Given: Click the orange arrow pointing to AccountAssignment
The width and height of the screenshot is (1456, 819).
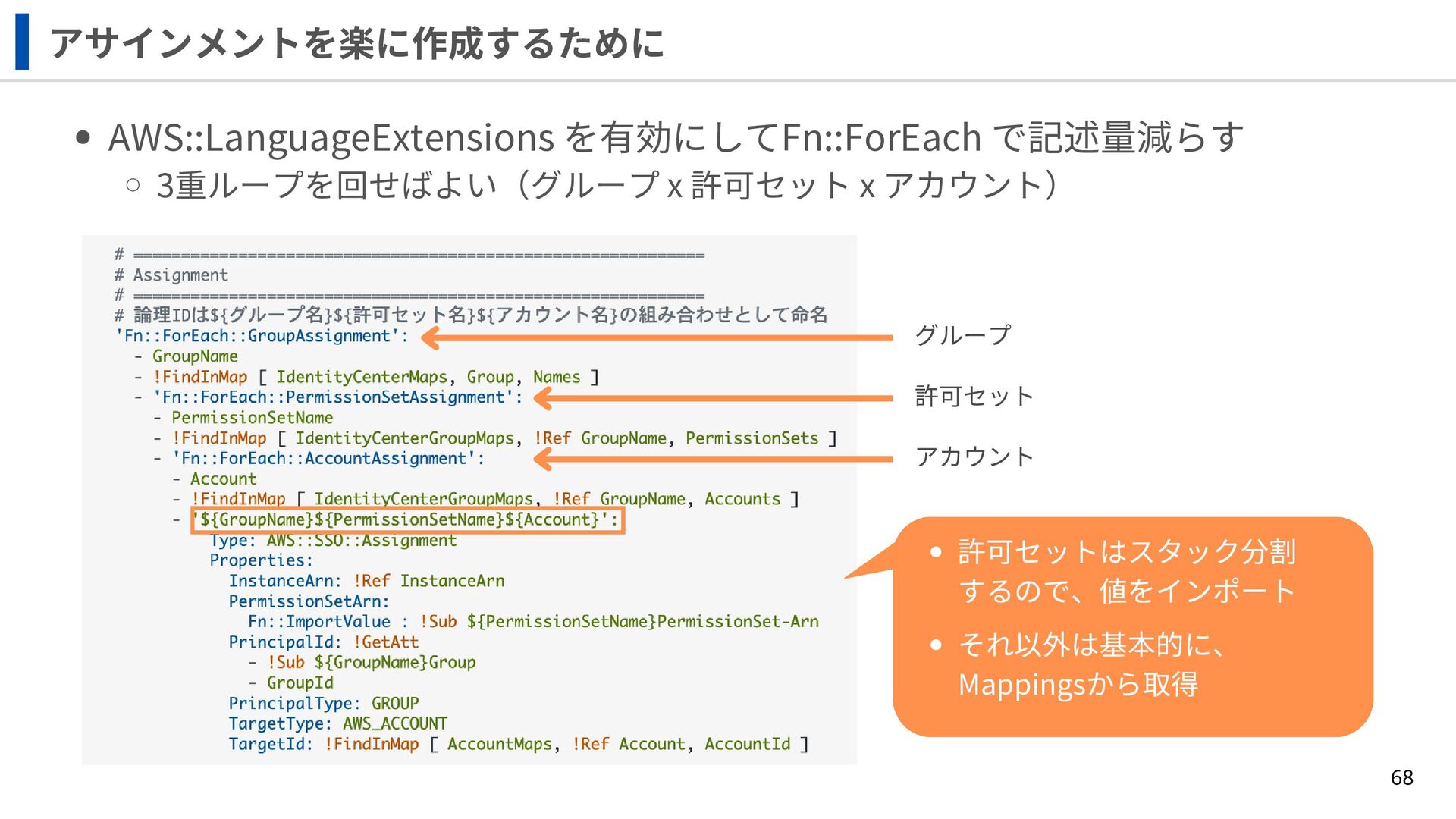Looking at the screenshot, I should pyautogui.click(x=713, y=459).
